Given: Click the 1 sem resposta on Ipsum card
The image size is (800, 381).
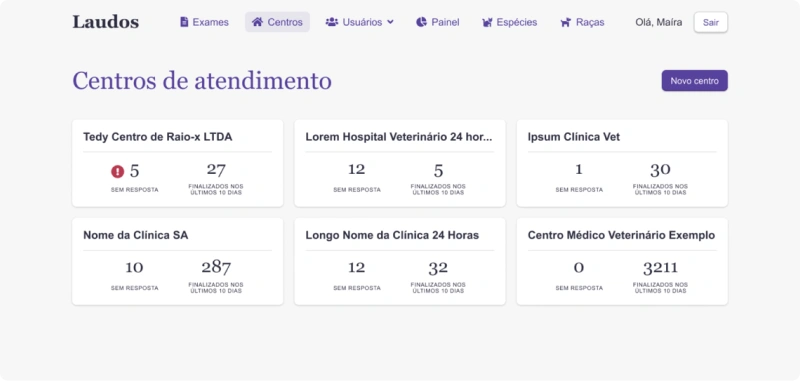Looking at the screenshot, I should [579, 170].
